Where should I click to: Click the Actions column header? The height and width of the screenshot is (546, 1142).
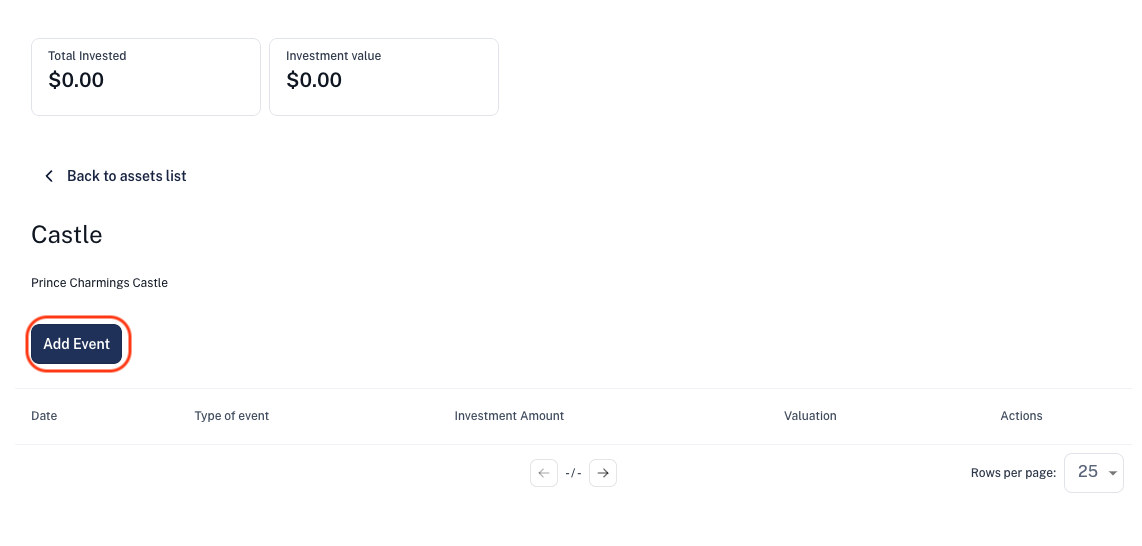1021,416
